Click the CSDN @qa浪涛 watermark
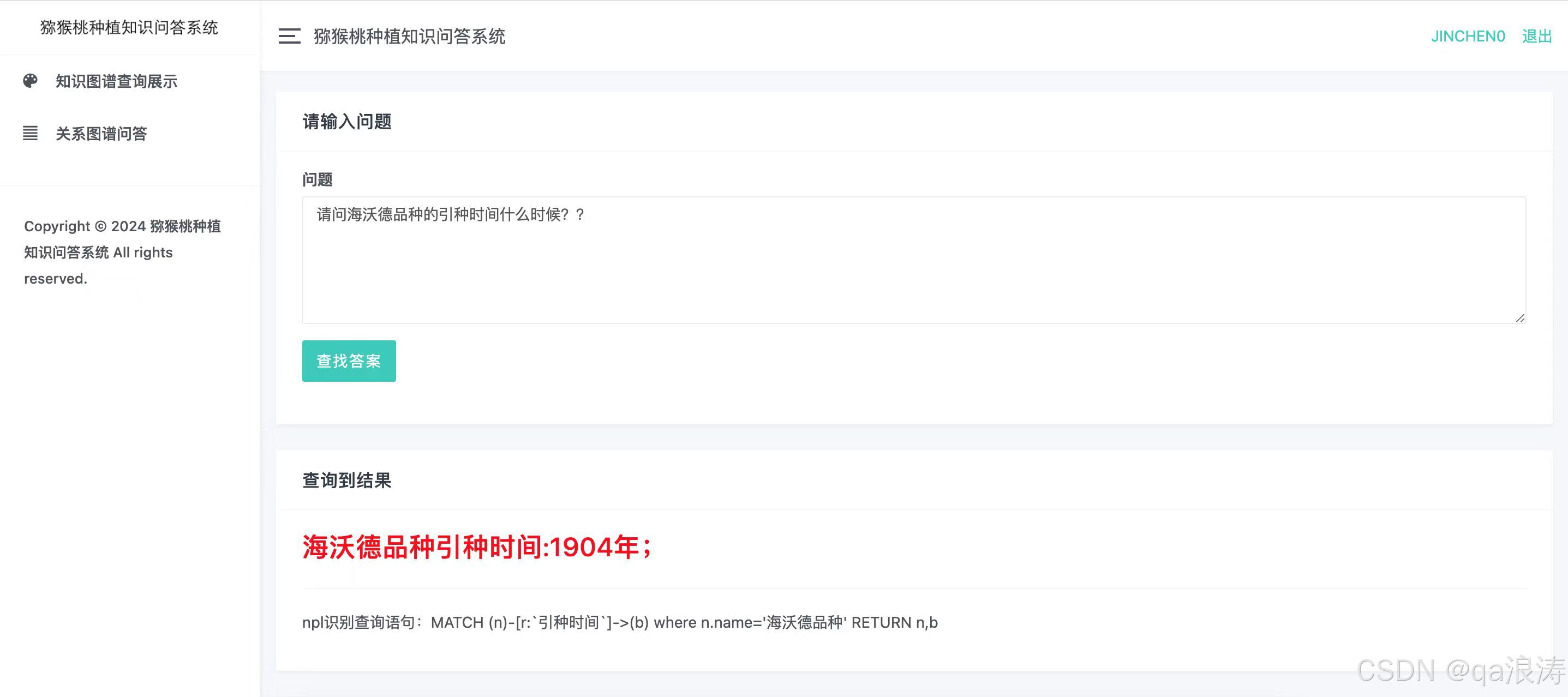Image resolution: width=1568 pixels, height=697 pixels. (x=1461, y=670)
